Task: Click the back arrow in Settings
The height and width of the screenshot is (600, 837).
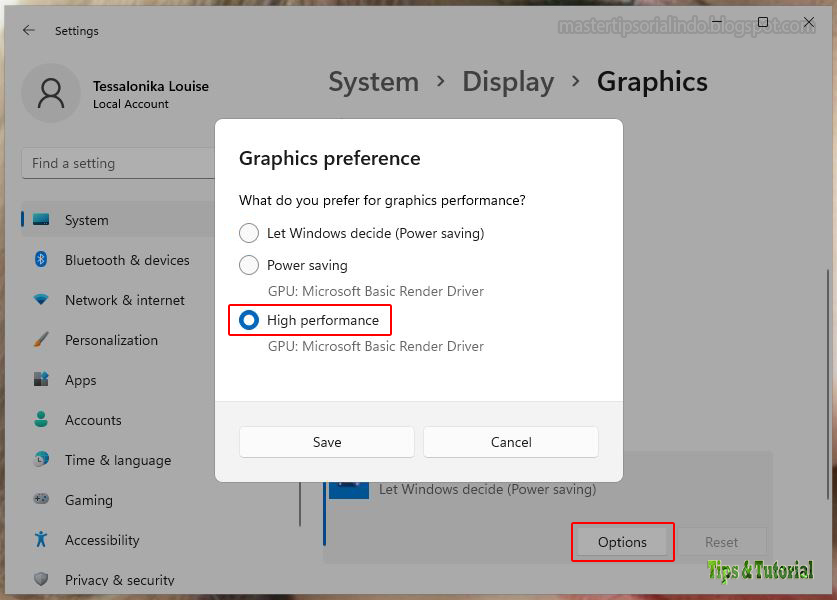Action: pyautogui.click(x=29, y=30)
